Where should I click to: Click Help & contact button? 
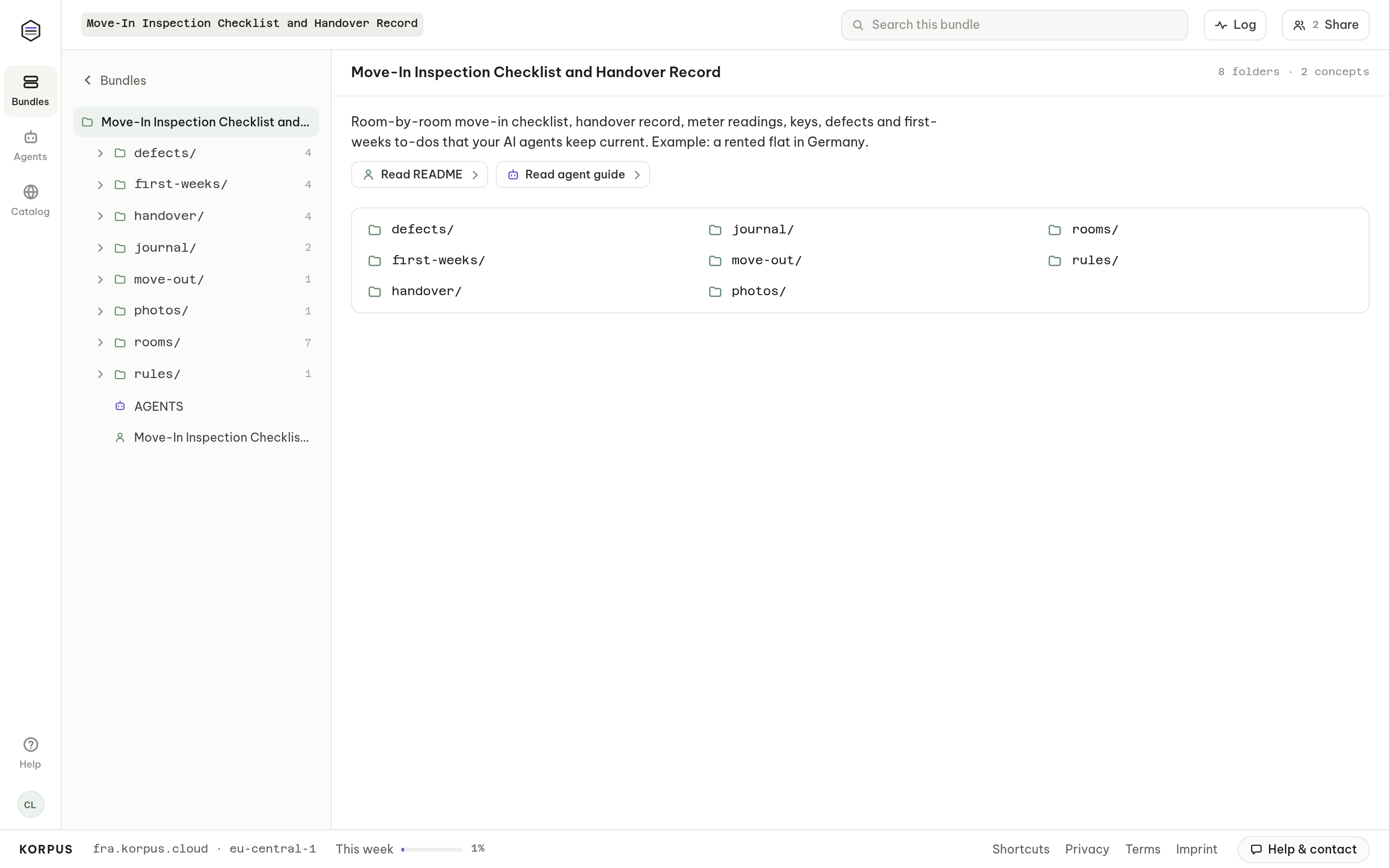point(1304,849)
